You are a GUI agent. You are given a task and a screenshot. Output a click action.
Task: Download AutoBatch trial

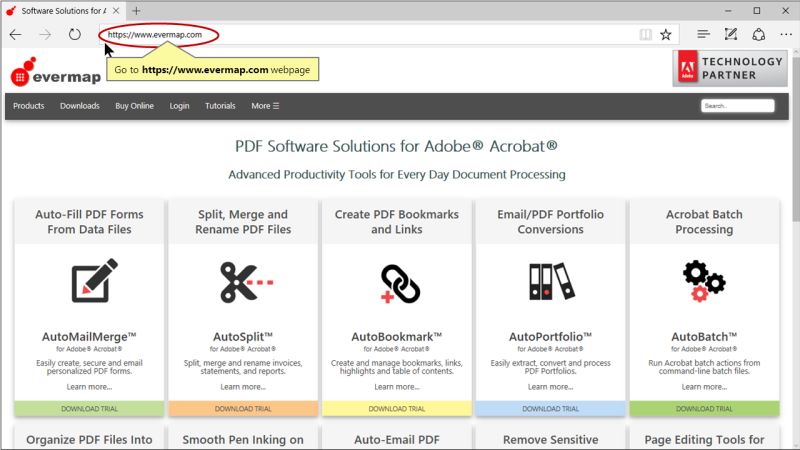click(x=704, y=409)
